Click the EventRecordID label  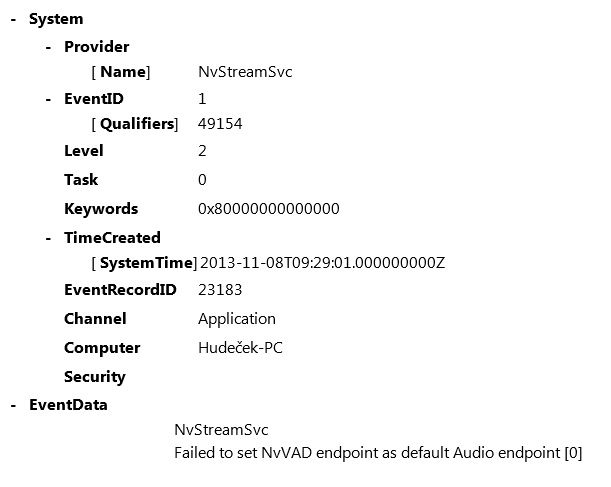point(120,290)
